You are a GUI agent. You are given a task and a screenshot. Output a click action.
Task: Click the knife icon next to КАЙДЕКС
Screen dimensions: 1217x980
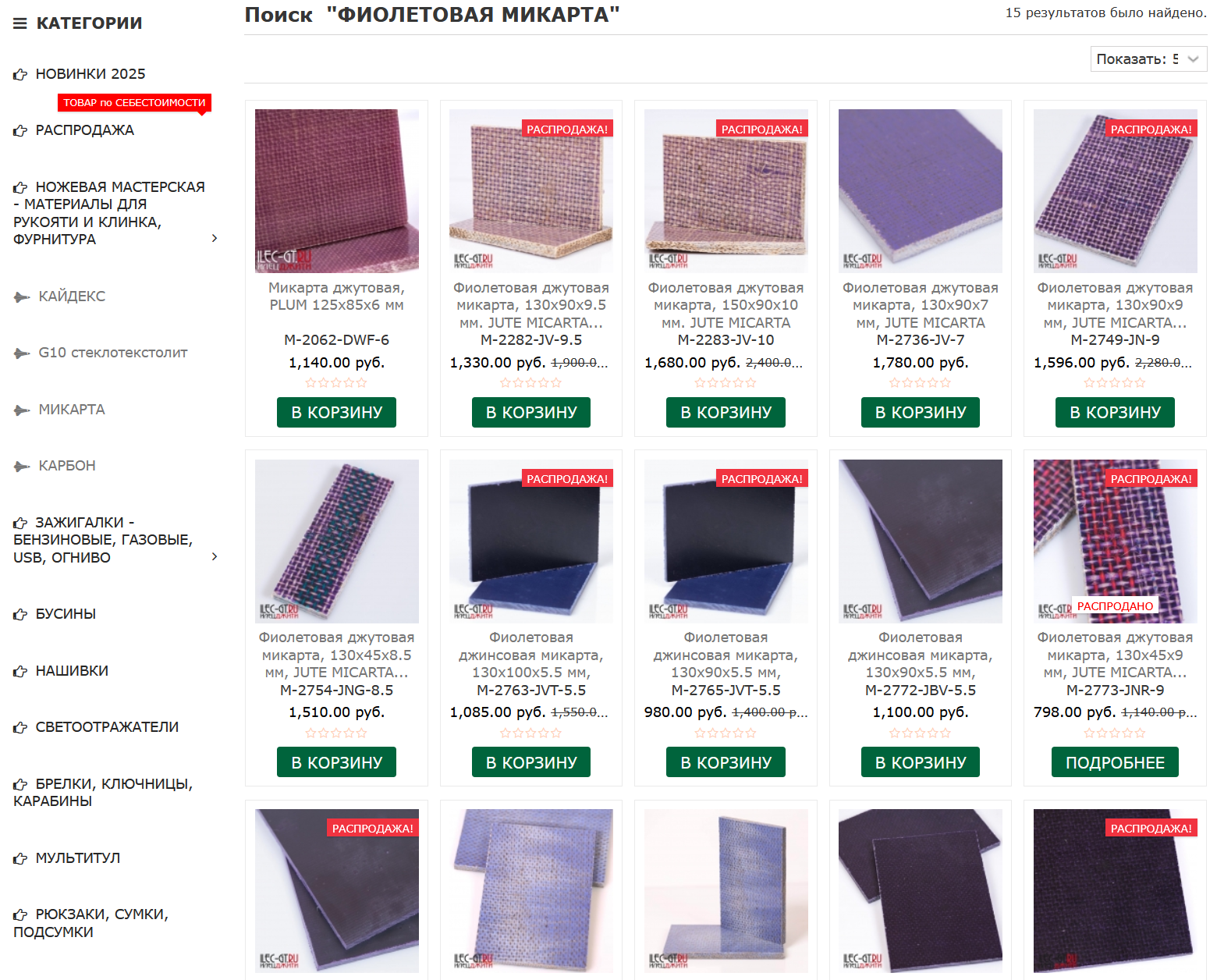[x=22, y=297]
